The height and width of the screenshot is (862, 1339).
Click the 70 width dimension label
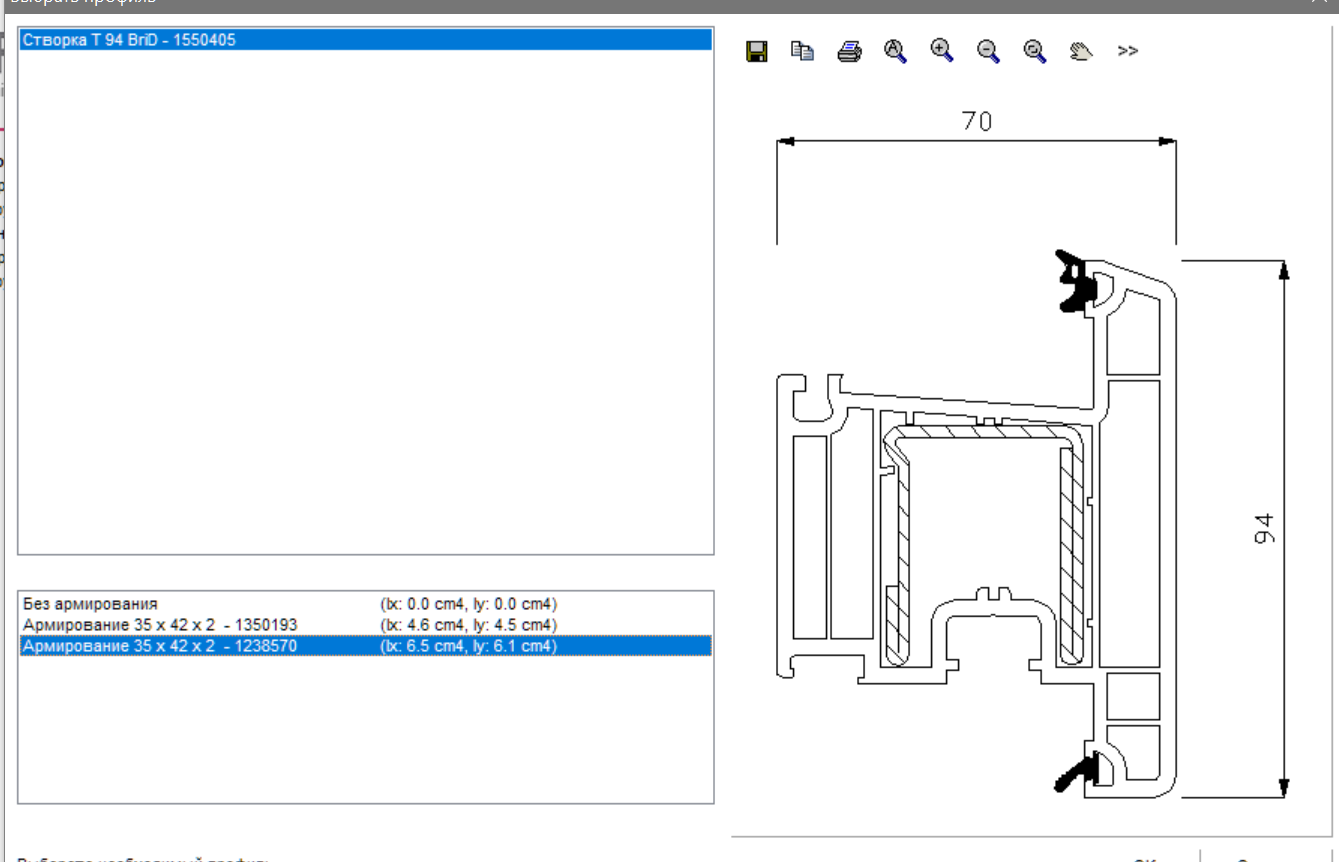tap(976, 121)
